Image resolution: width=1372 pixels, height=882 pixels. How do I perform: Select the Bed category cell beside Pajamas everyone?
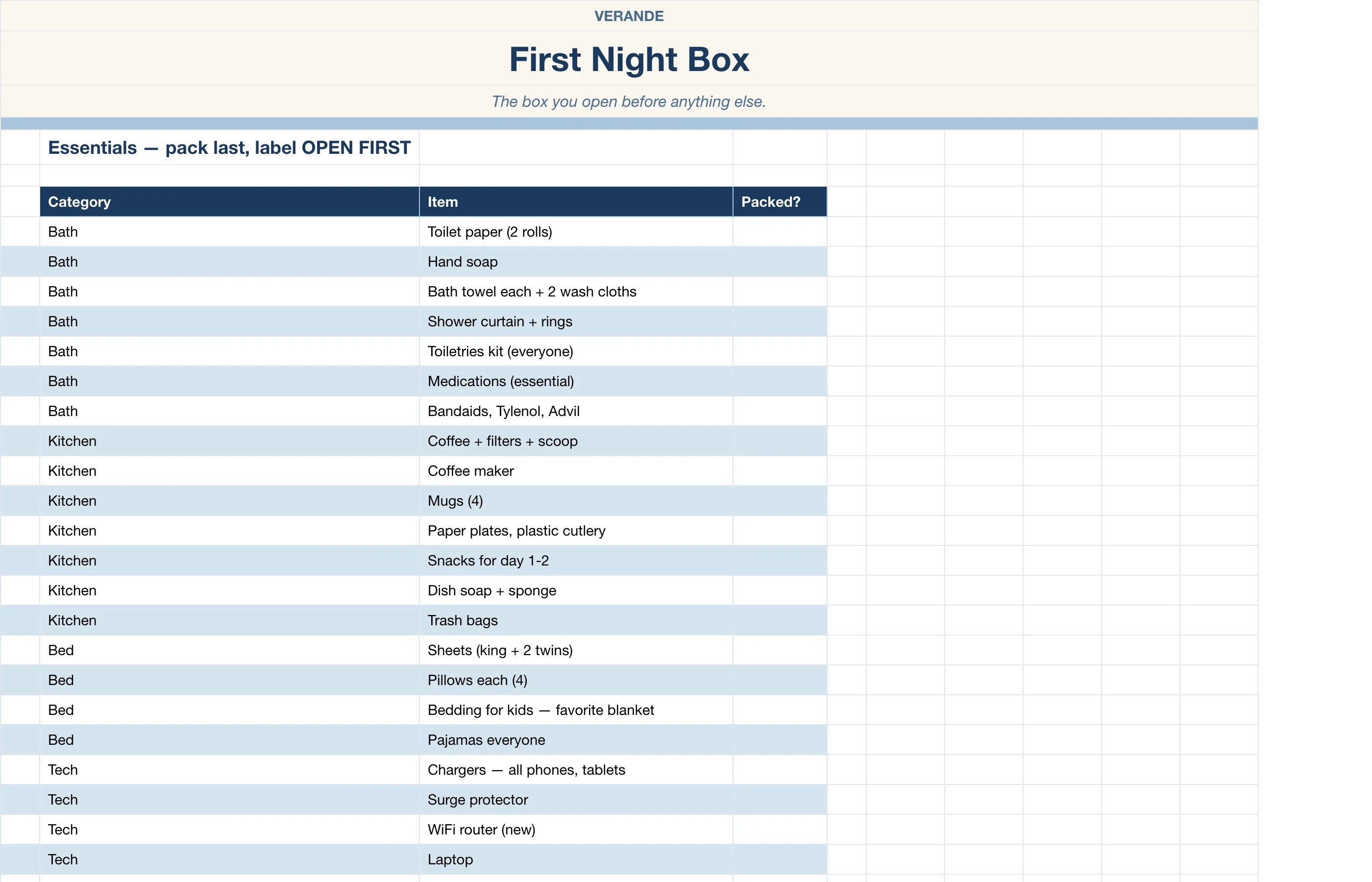point(230,740)
